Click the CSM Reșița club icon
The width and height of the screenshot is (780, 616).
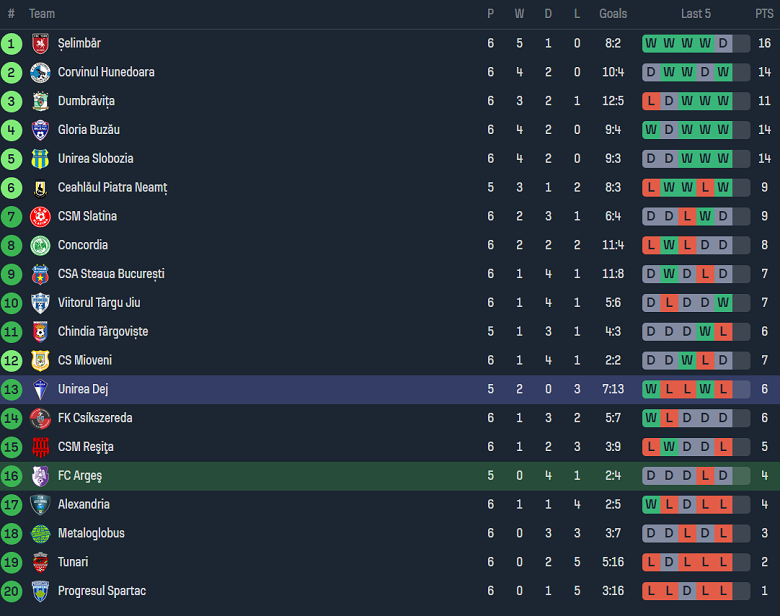[x=40, y=447]
